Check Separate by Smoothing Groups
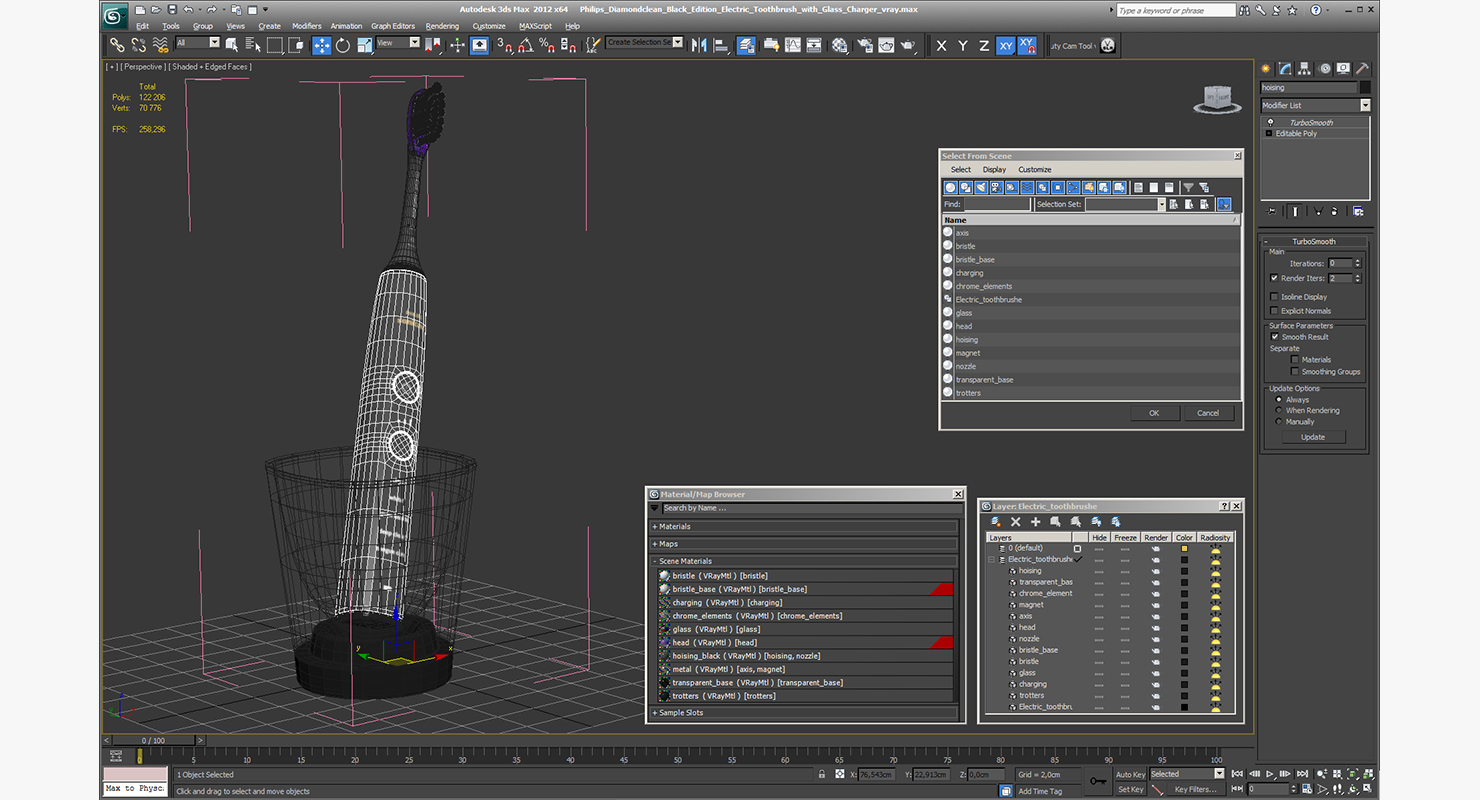The width and height of the screenshot is (1480, 800). 1295,372
